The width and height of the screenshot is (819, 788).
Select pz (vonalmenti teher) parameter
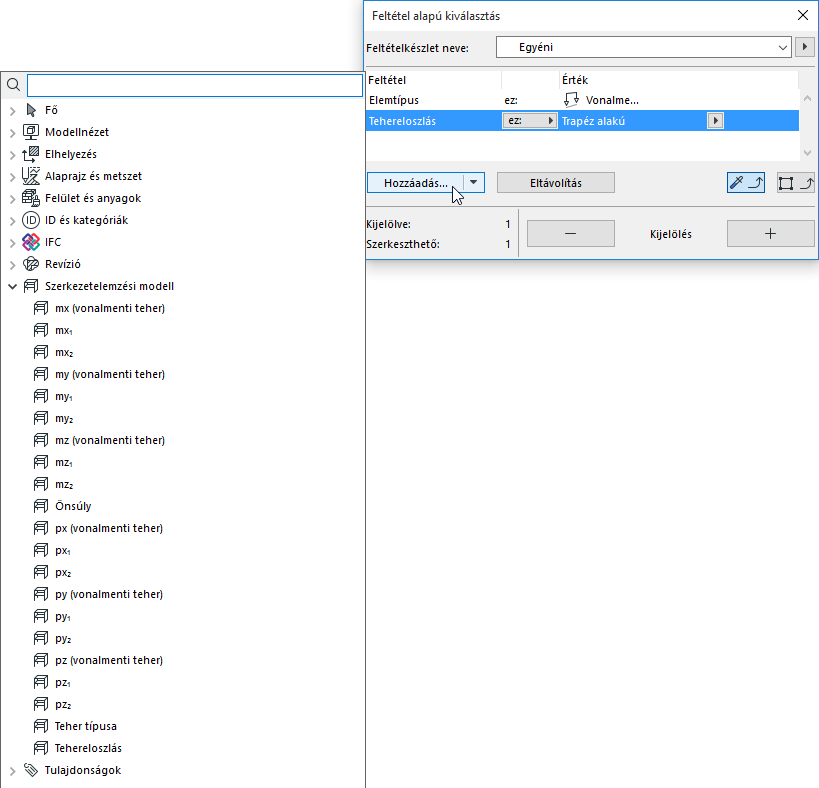[109, 660]
